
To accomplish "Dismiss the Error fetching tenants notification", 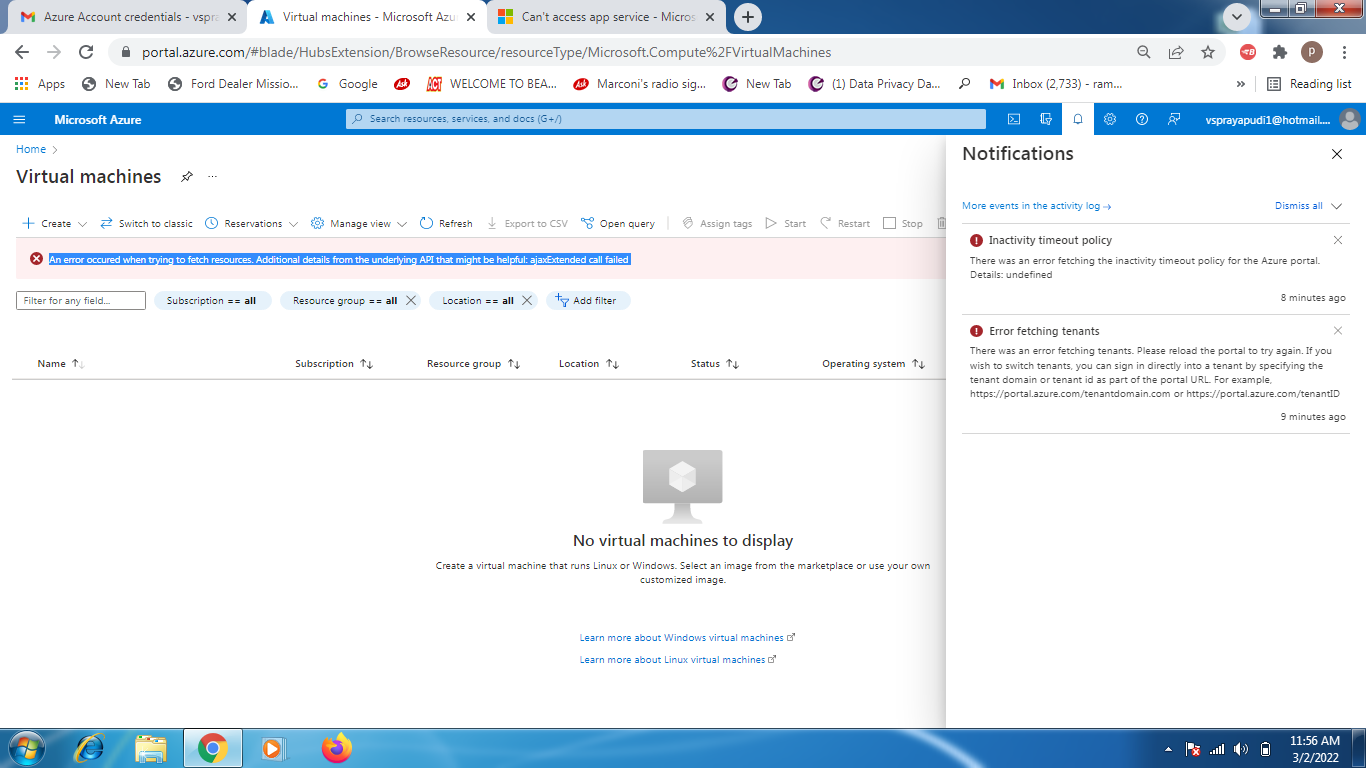I will [1338, 331].
